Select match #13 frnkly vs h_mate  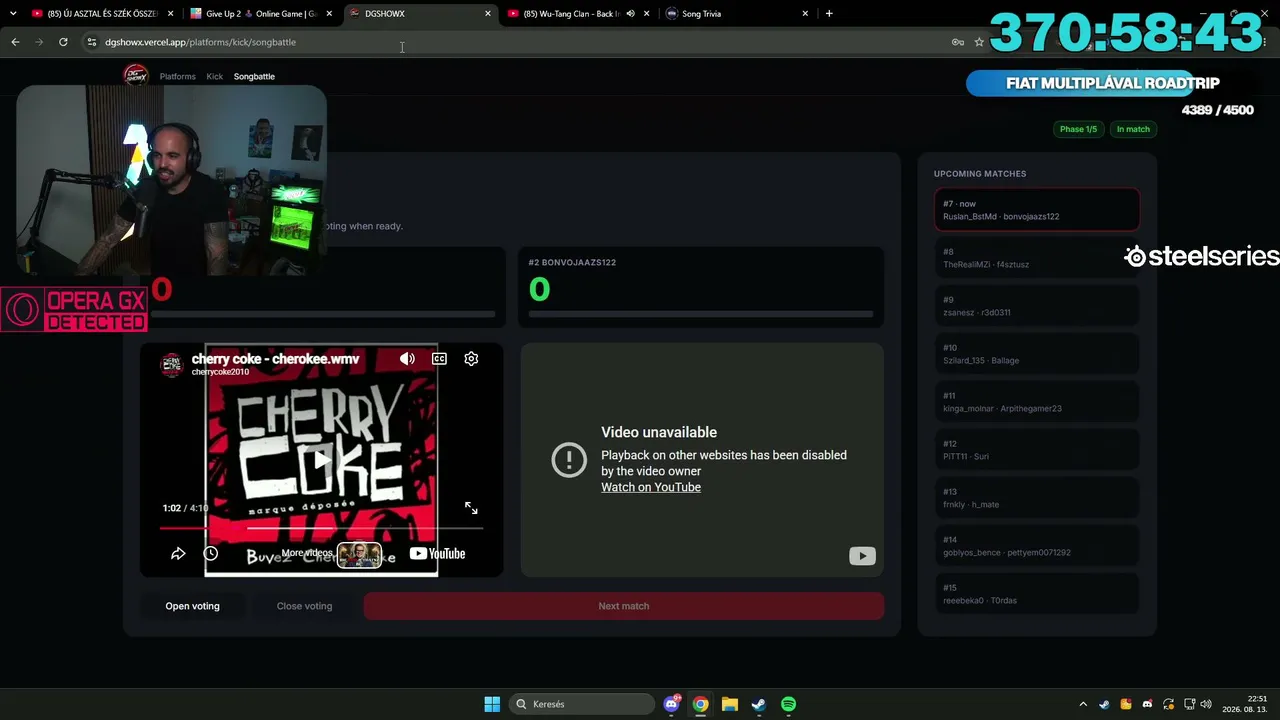click(x=1037, y=498)
